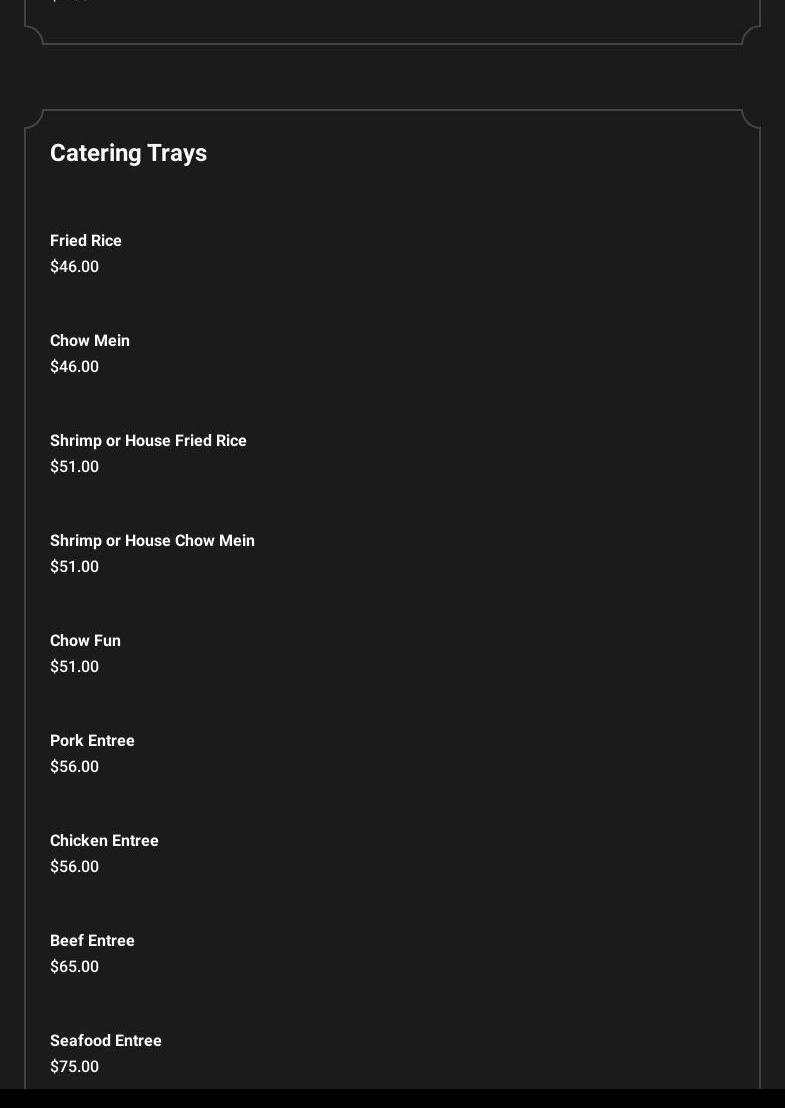Select the Pork Entree tray

point(92,741)
